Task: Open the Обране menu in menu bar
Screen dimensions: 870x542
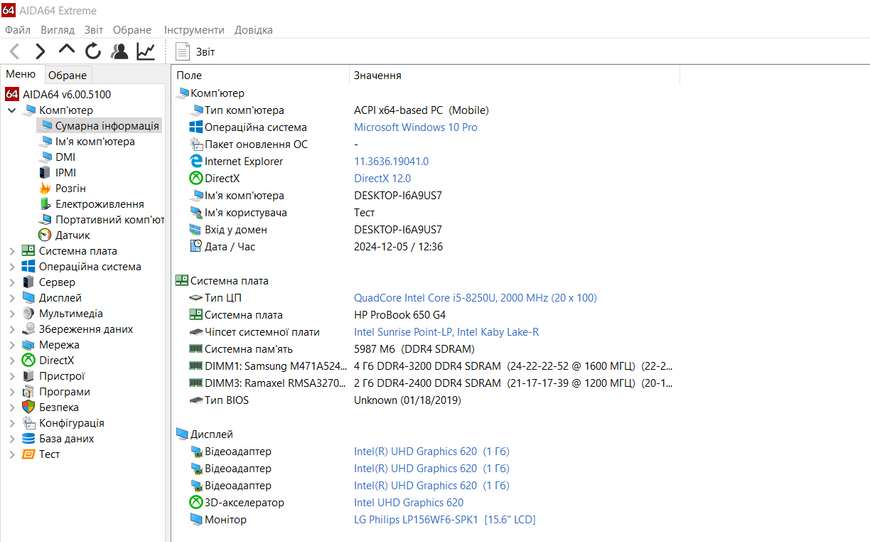Action: click(x=132, y=30)
